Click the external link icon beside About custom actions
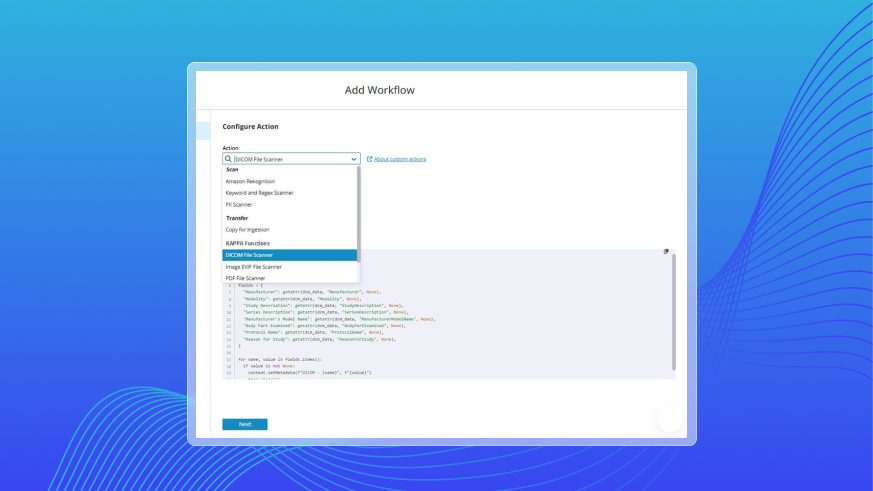This screenshot has height=491, width=873. [370, 159]
